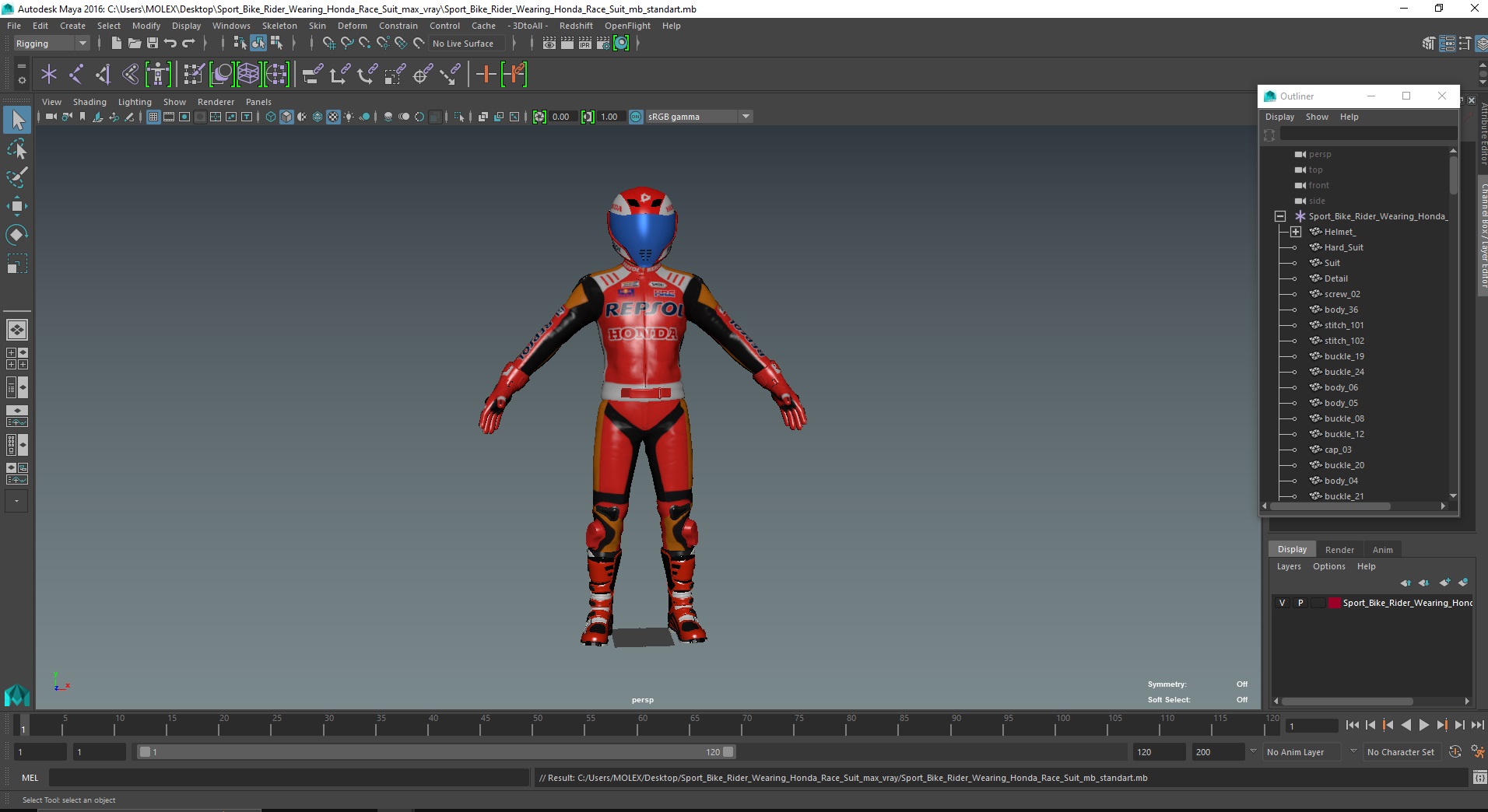Click the Maya logo at bottom left
1488x812 pixels.
tap(17, 695)
